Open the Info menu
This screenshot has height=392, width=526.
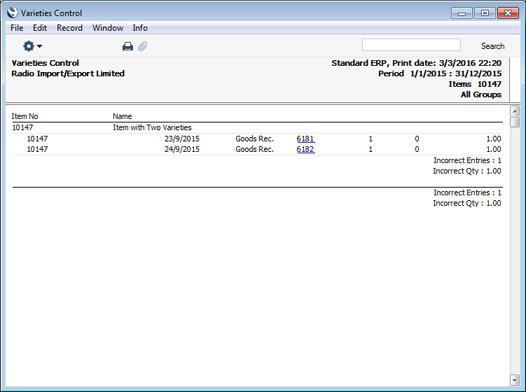pyautogui.click(x=140, y=28)
